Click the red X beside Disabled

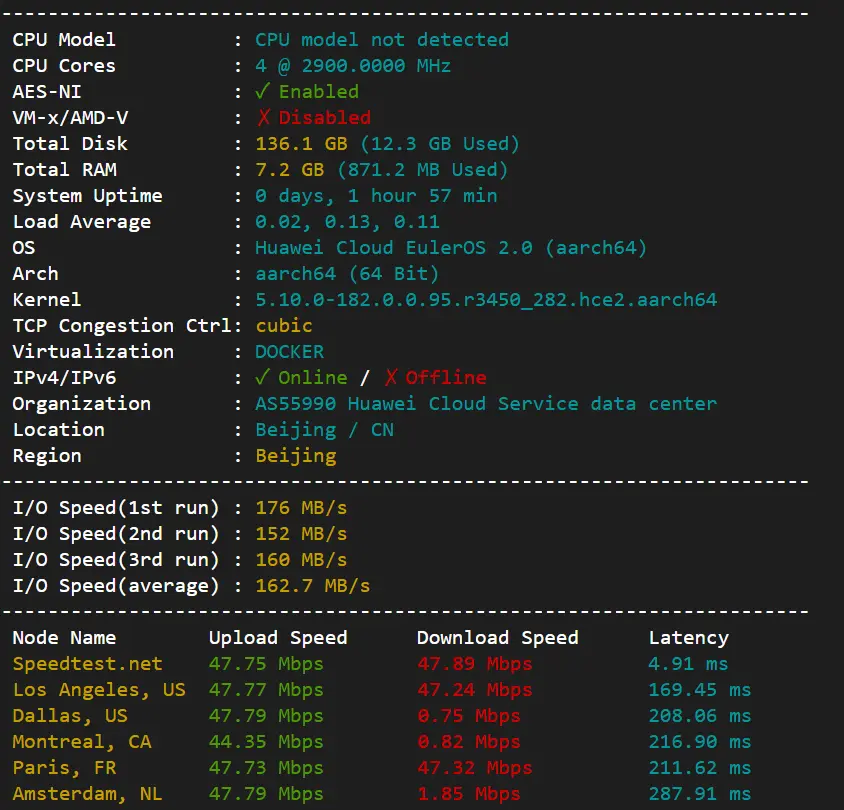tap(263, 117)
